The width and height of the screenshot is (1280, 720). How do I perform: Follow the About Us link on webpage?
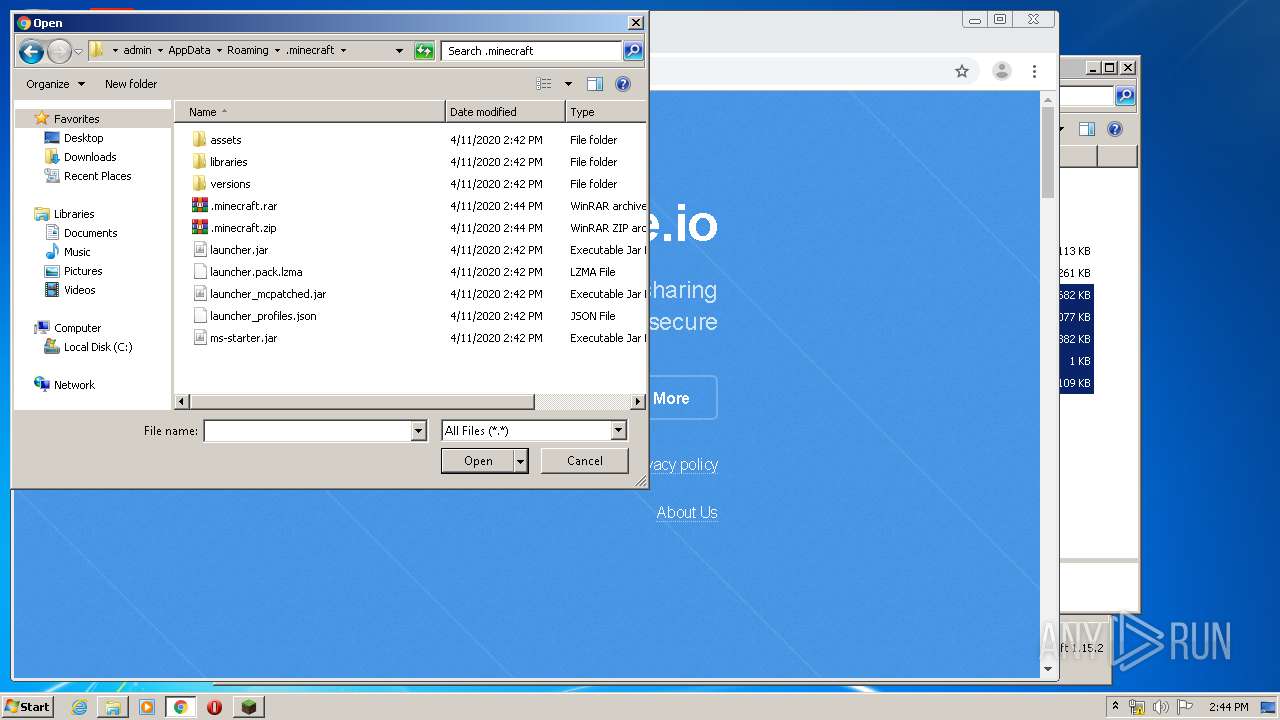[x=687, y=512]
